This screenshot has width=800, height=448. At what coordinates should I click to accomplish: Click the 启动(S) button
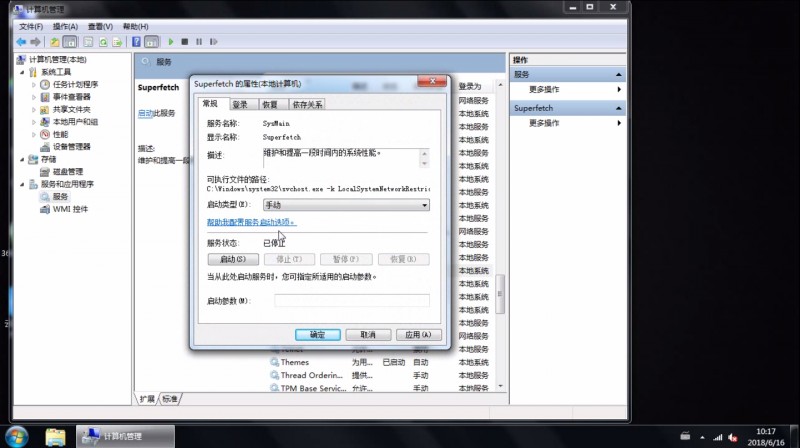point(233,259)
